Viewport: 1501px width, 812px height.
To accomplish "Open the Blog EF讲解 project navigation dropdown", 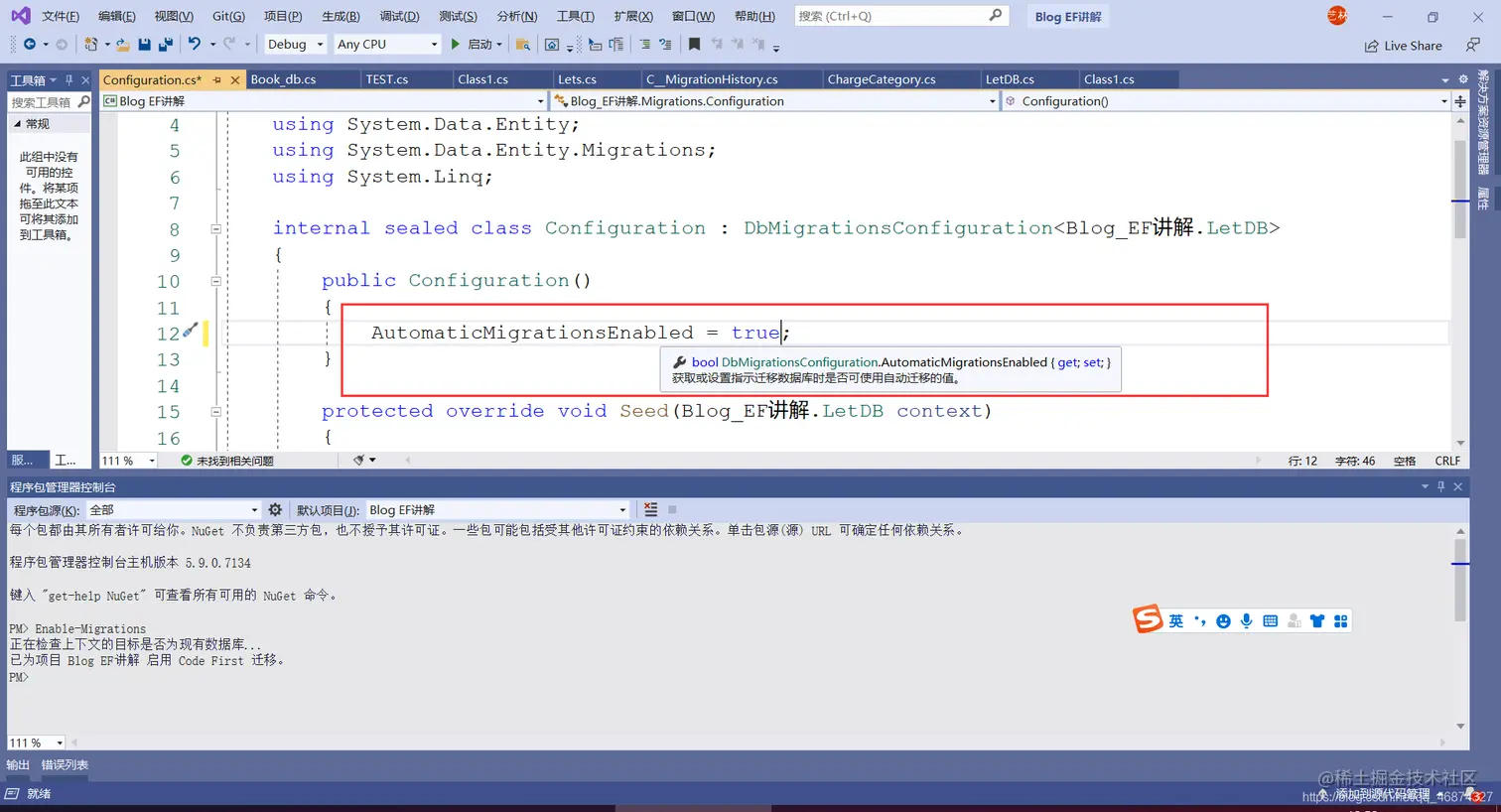I will [x=324, y=101].
